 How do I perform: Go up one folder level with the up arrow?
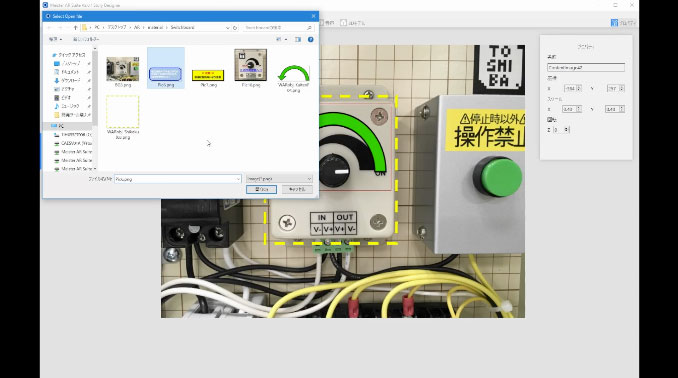76,27
